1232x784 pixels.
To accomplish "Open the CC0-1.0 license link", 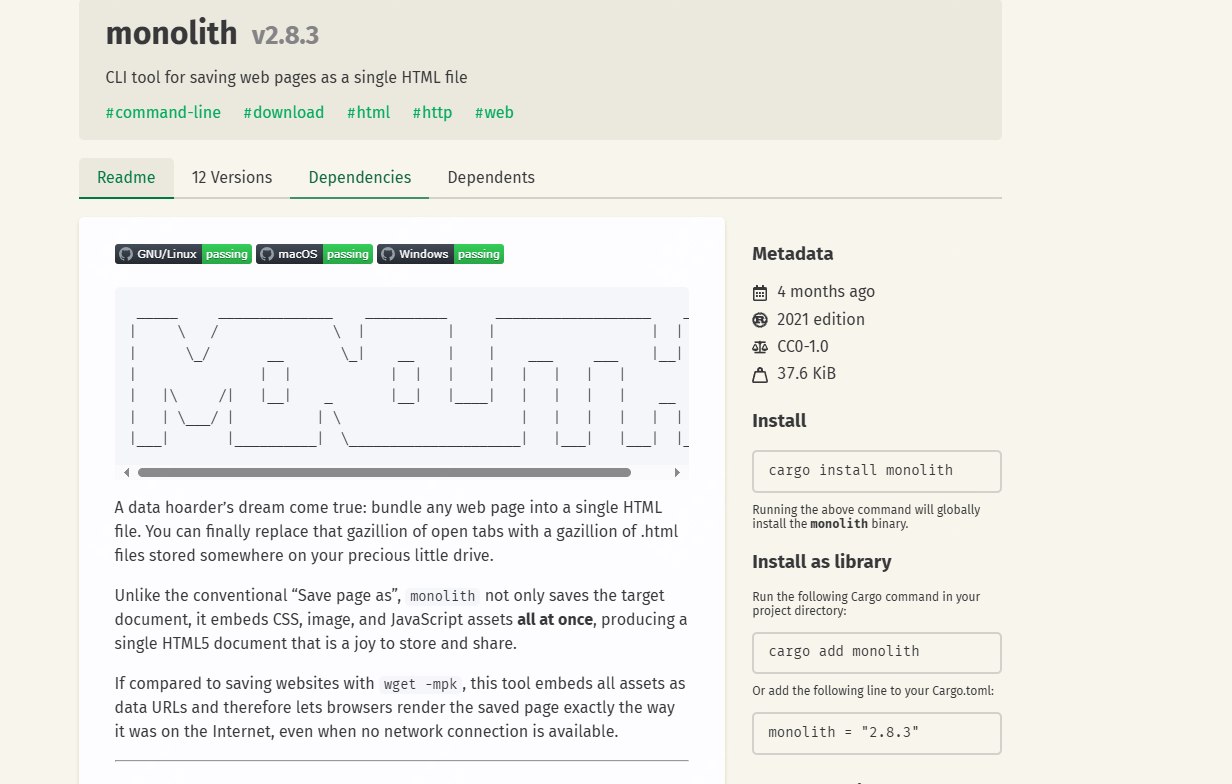I will pyautogui.click(x=802, y=347).
